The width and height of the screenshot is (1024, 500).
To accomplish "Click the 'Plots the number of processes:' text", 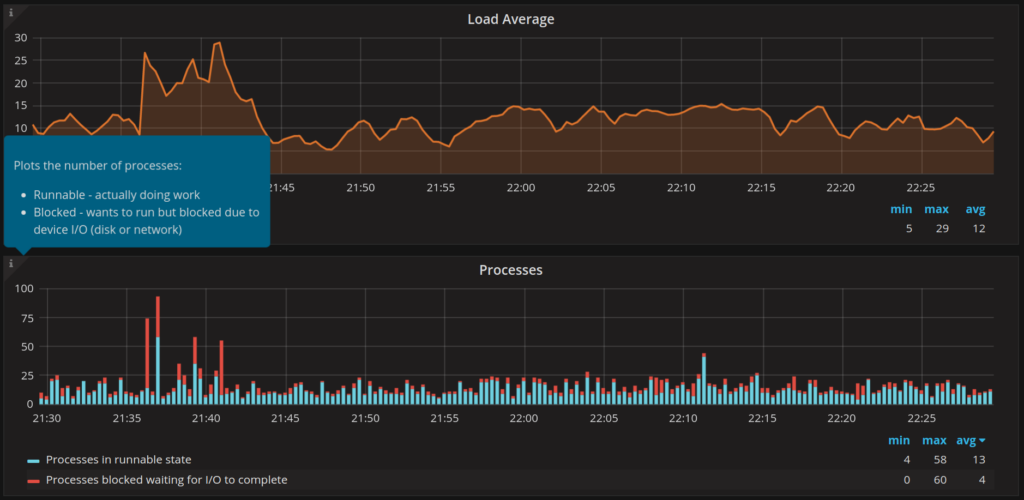I will click(x=97, y=166).
